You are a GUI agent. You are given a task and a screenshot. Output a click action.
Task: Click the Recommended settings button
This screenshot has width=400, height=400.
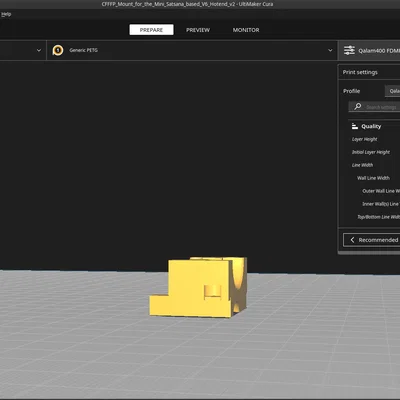click(371, 240)
